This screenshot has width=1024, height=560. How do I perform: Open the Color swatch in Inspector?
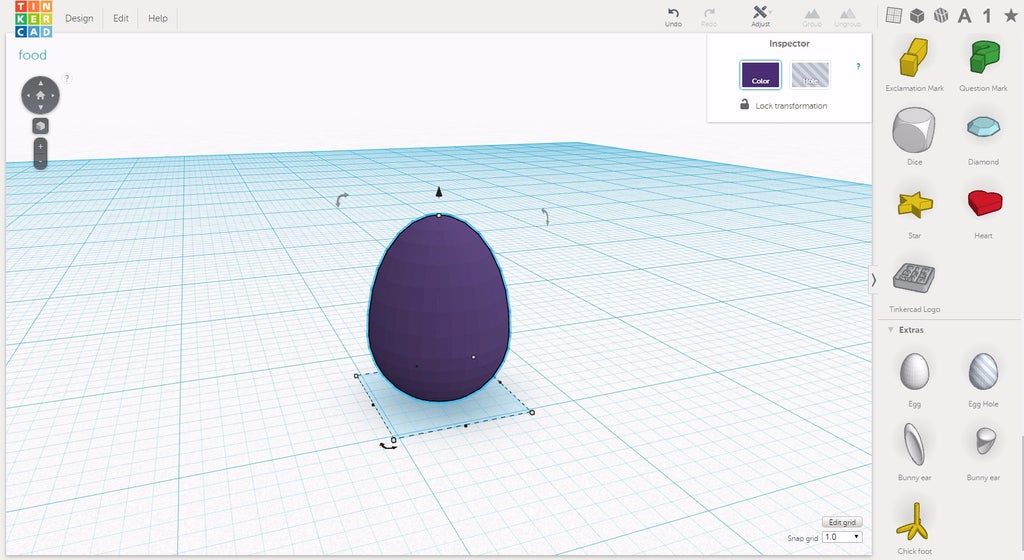pyautogui.click(x=760, y=74)
